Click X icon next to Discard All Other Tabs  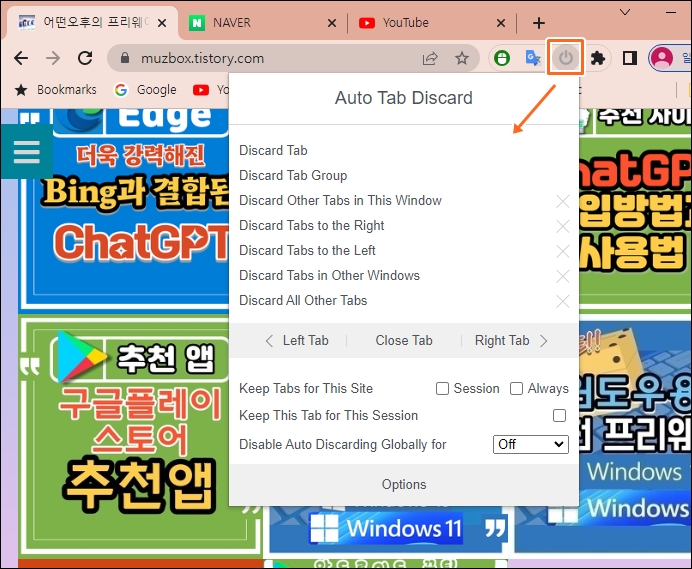(563, 301)
